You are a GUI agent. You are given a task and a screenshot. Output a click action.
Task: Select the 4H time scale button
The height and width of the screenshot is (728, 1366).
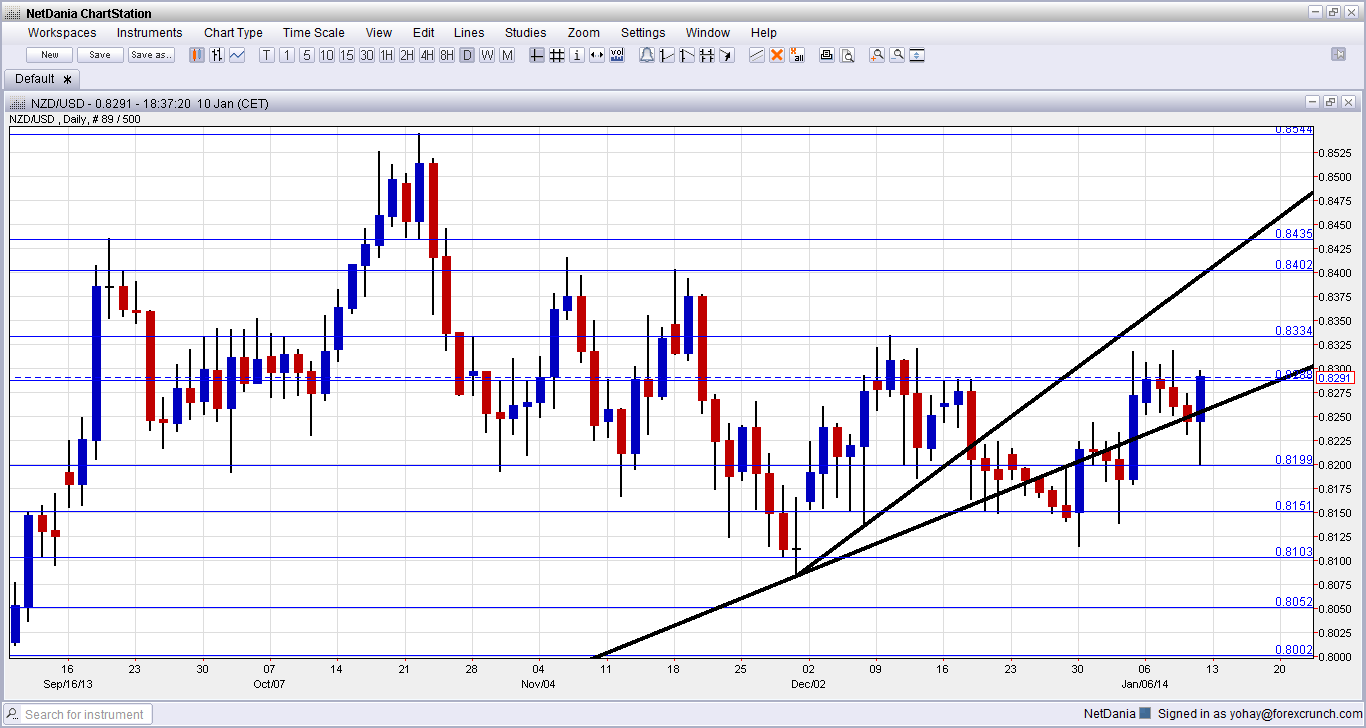427,55
